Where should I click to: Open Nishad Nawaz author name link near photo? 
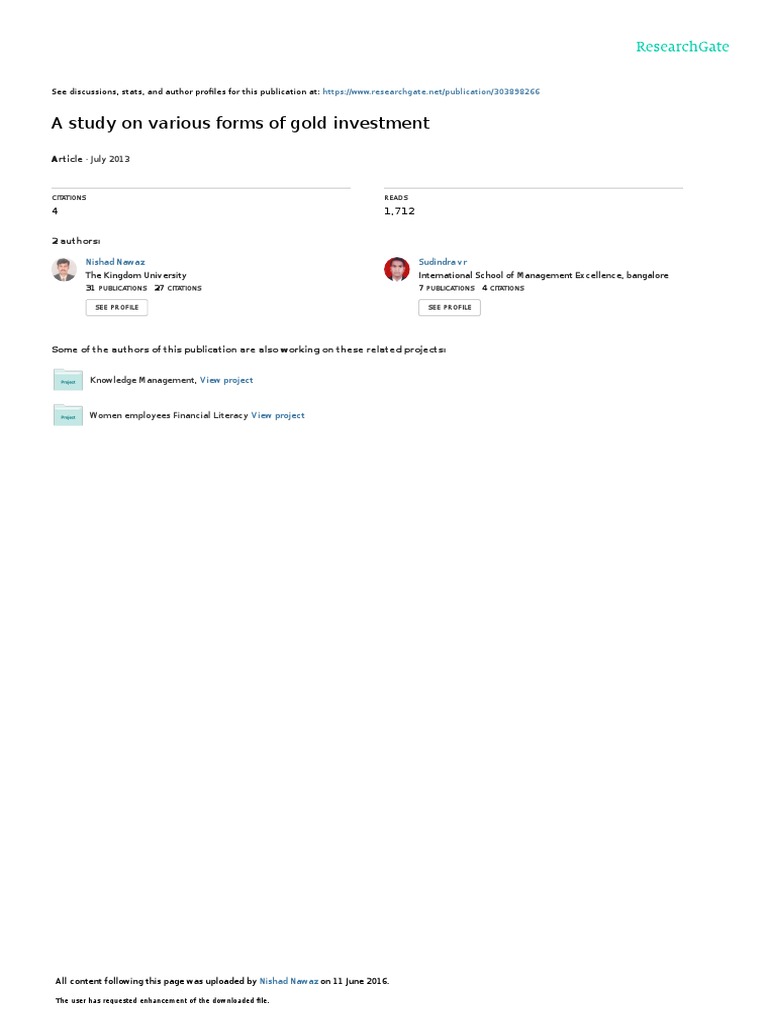(115, 262)
